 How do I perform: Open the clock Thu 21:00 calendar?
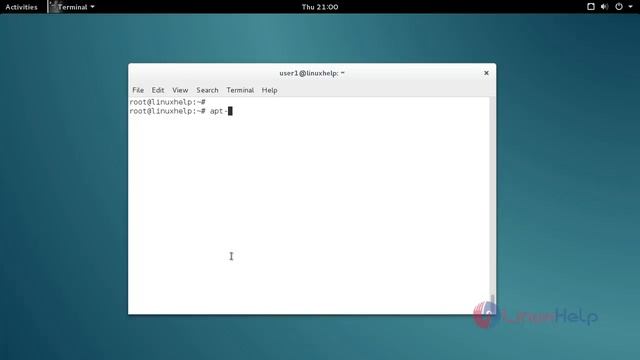pos(320,7)
